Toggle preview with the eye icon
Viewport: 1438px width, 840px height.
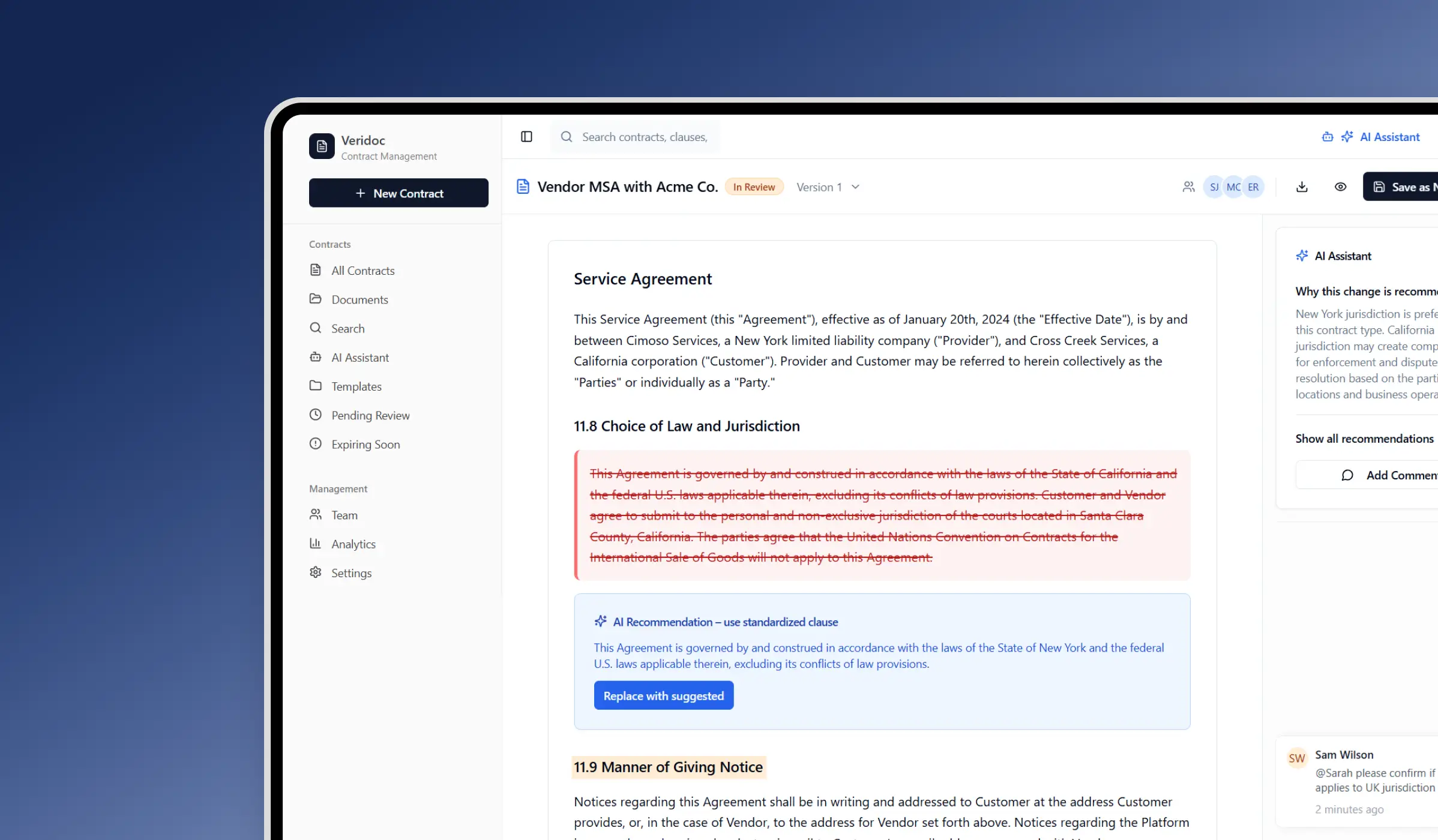tap(1340, 187)
